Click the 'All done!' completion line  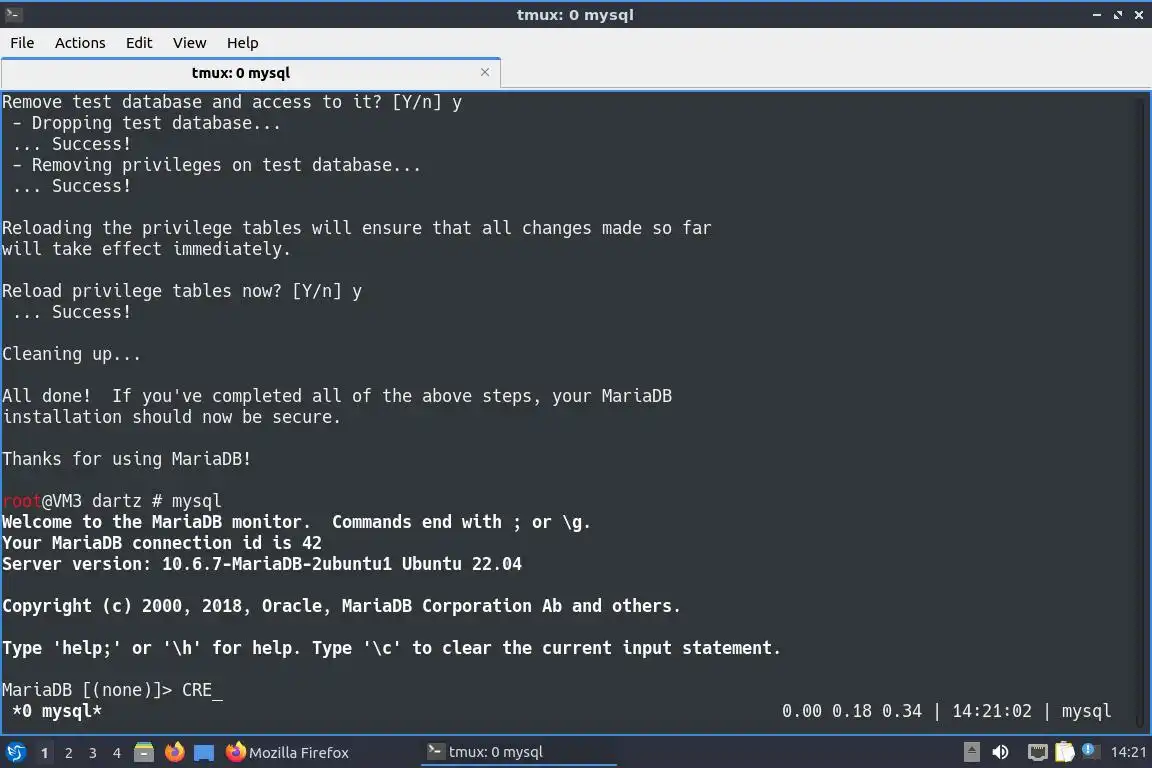pyautogui.click(x=336, y=396)
